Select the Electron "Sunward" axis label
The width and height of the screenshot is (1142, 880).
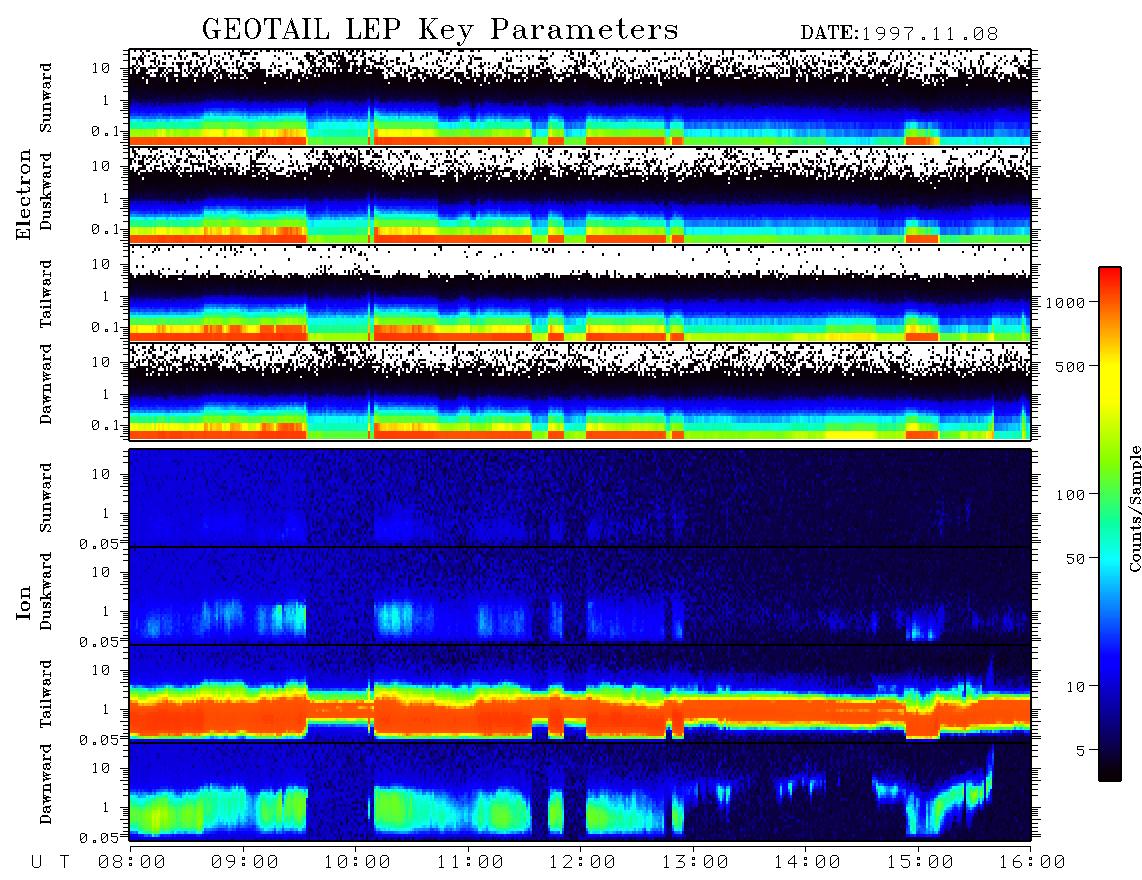47,98
